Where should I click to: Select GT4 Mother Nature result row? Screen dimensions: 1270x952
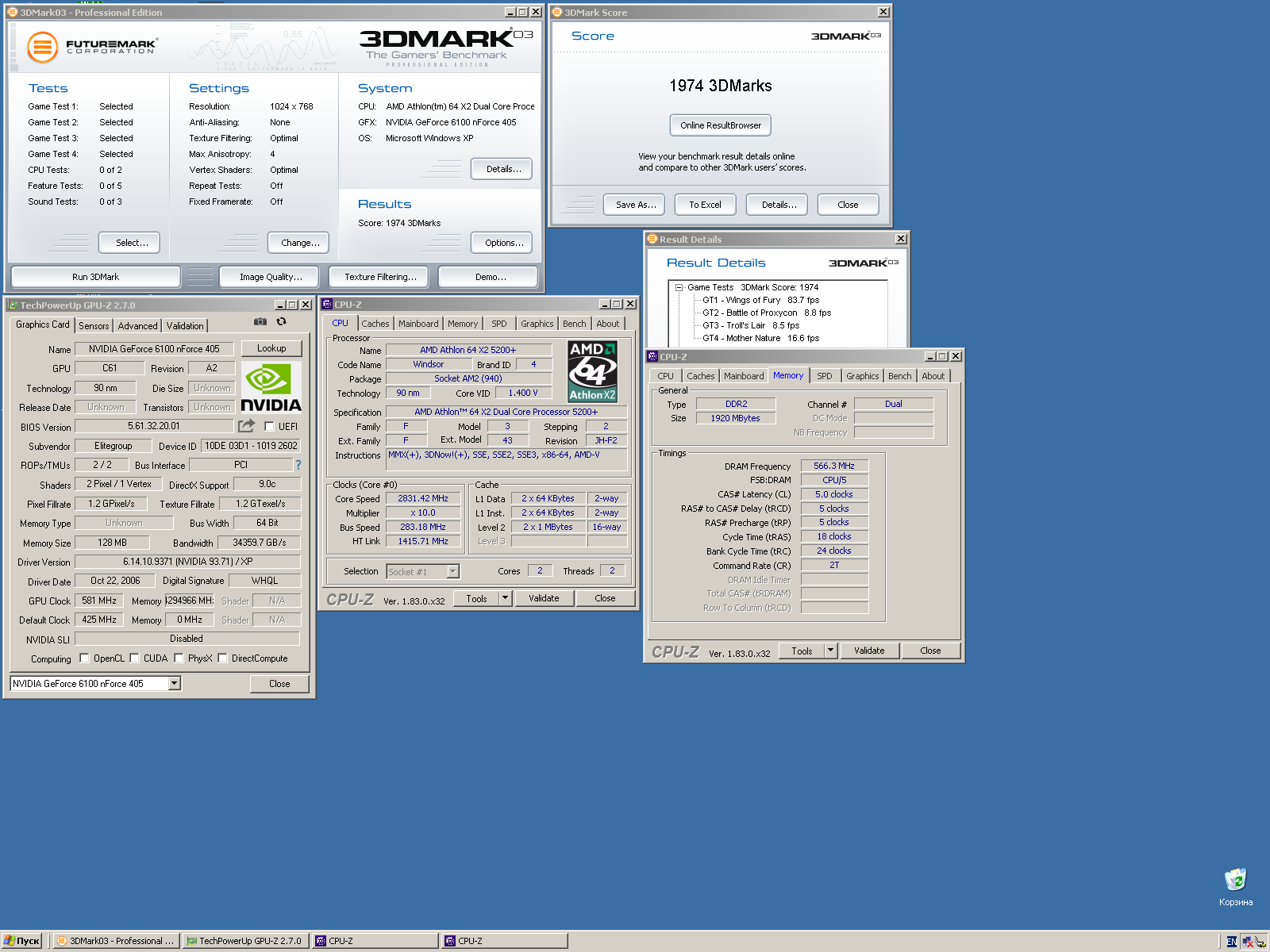[x=760, y=339]
